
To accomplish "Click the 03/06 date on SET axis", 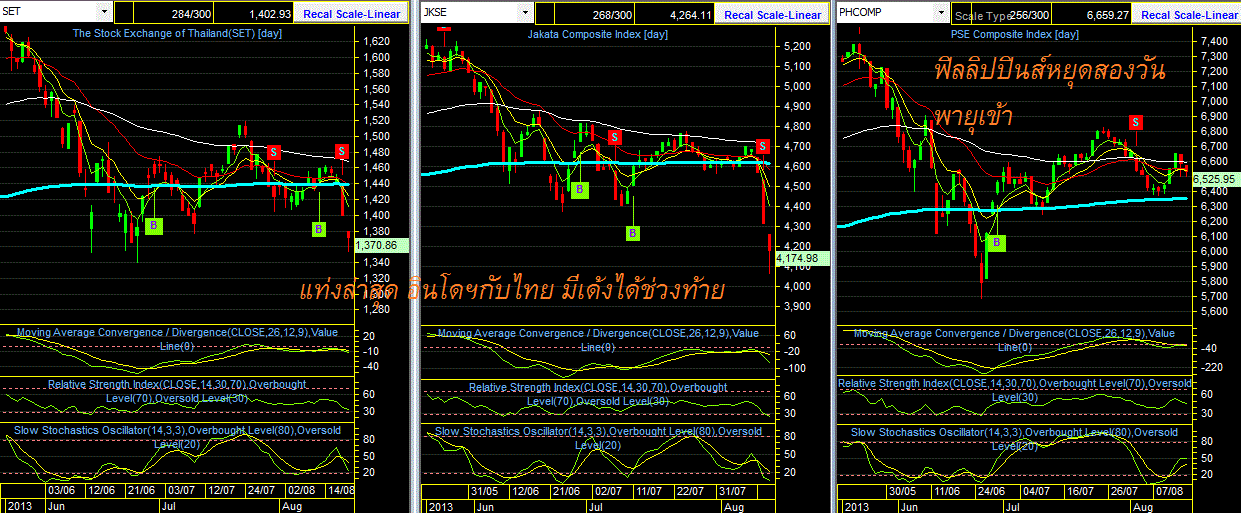I will (x=61, y=490).
